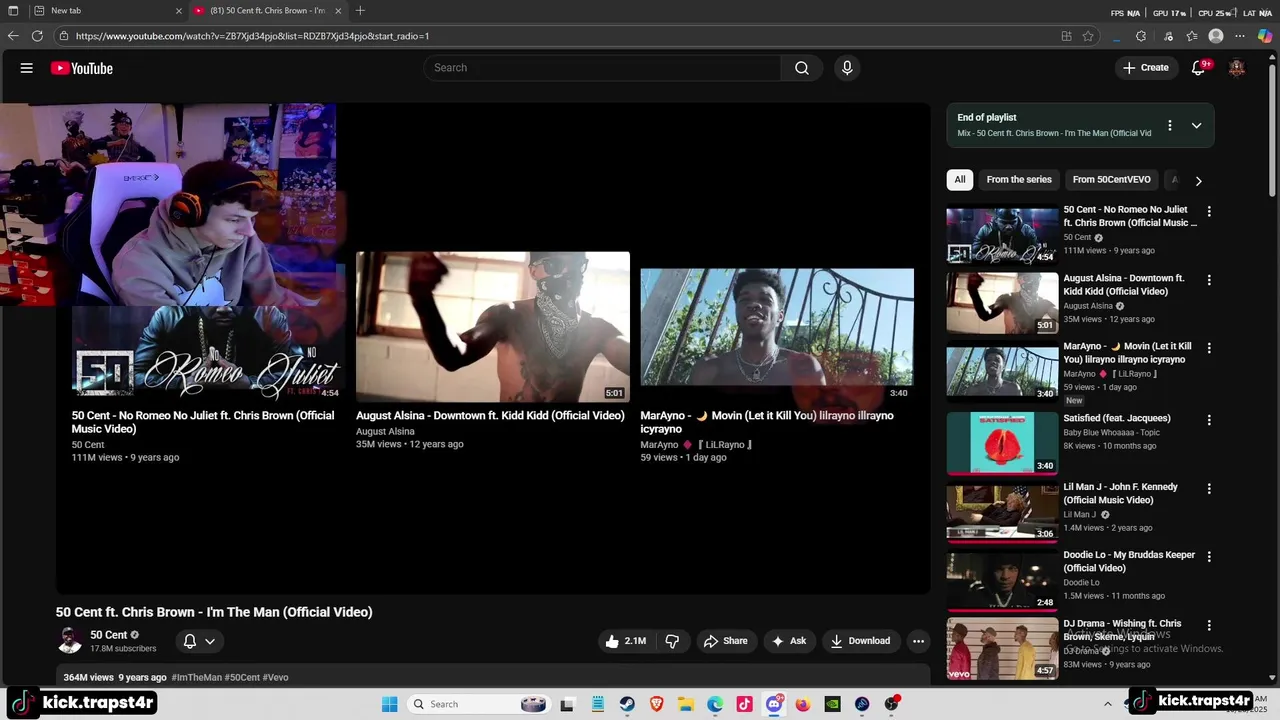Image resolution: width=1280 pixels, height=720 pixels.
Task: Open options for Lil Man J sidebar video
Action: click(x=1209, y=489)
